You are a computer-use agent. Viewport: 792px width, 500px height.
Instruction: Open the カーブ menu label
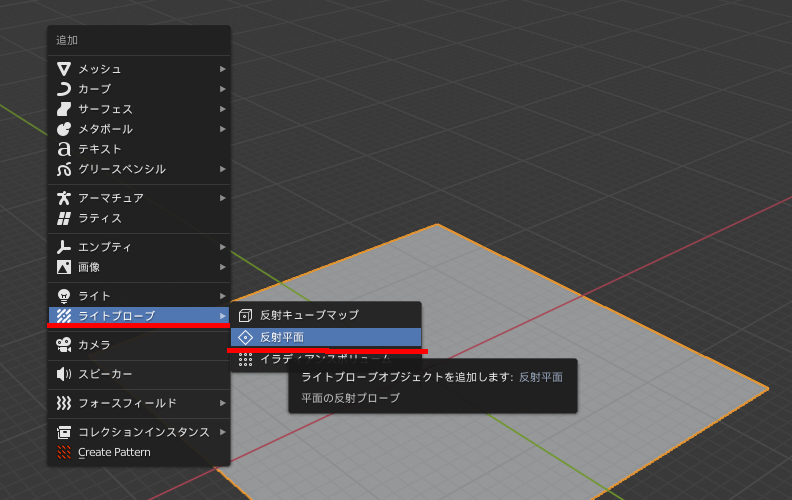[x=94, y=89]
